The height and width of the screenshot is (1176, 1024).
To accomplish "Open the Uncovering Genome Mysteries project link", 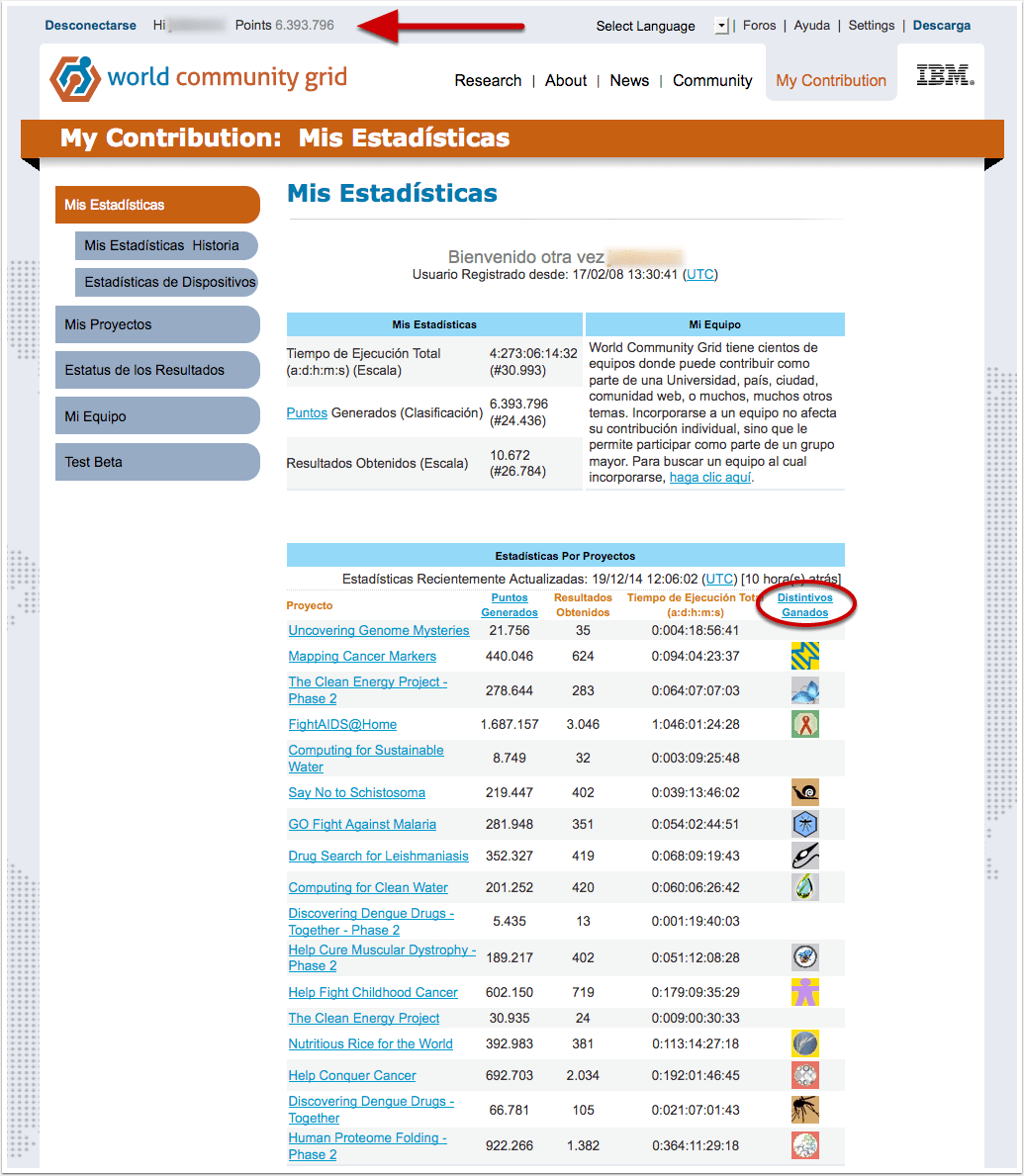I will pos(379,630).
